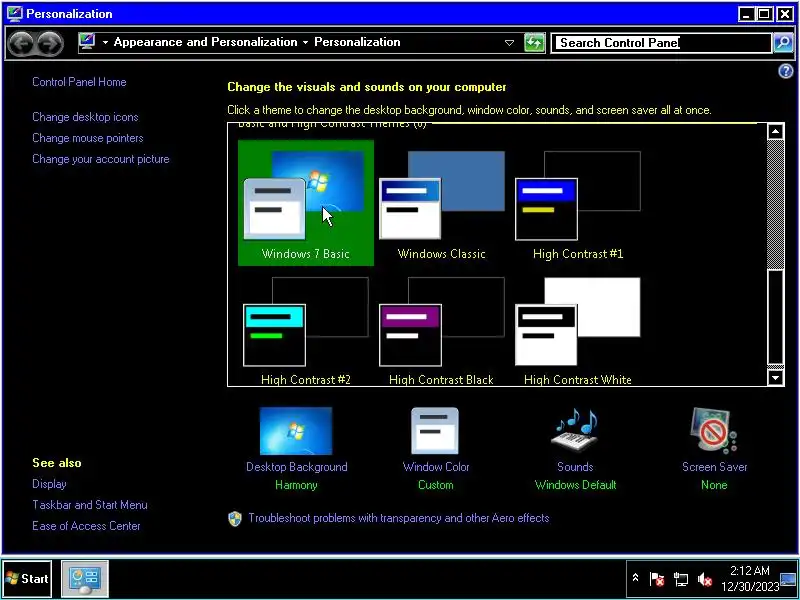Viewport: 800px width, 600px height.
Task: Open Troubleshoot problems with transparency link
Action: 398,518
